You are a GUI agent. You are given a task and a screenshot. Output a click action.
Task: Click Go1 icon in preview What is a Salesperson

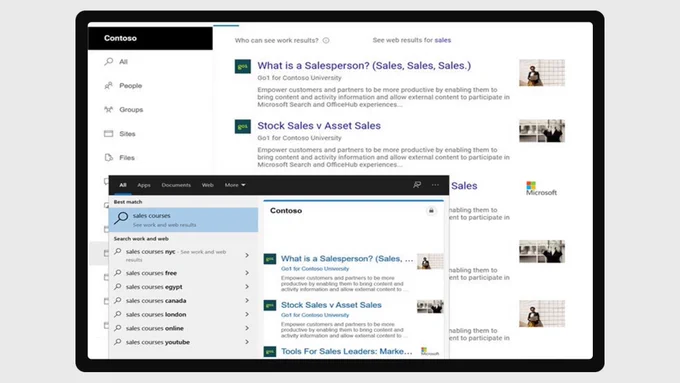[270, 259]
